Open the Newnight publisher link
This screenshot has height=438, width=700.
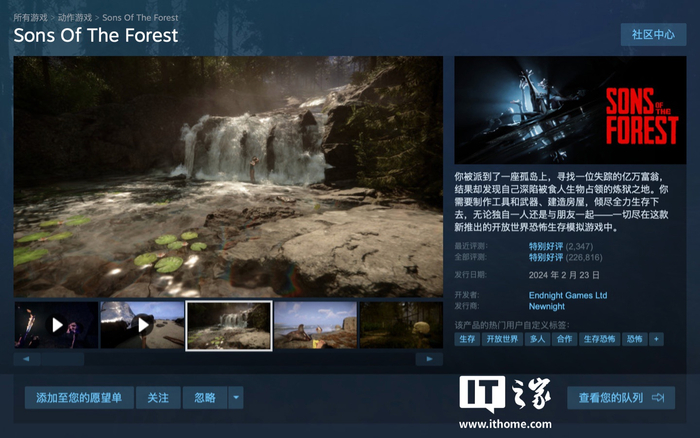(x=546, y=306)
